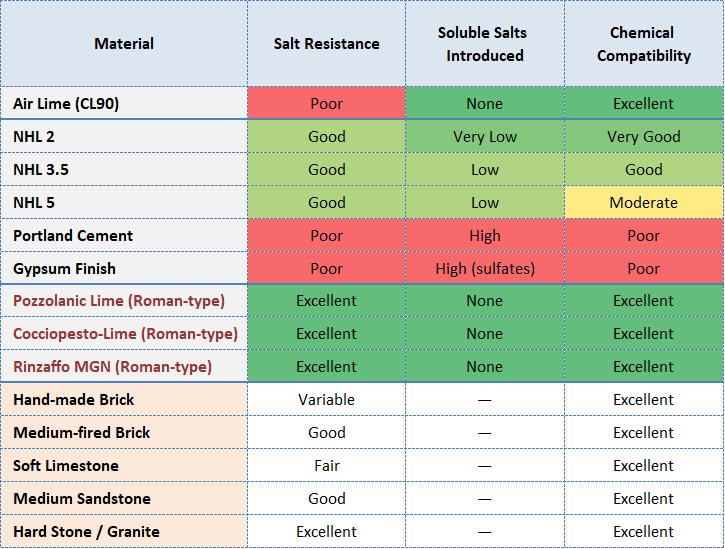Click the yellow Moderate cell for NHL 5
The image size is (725, 549).
pos(644,203)
